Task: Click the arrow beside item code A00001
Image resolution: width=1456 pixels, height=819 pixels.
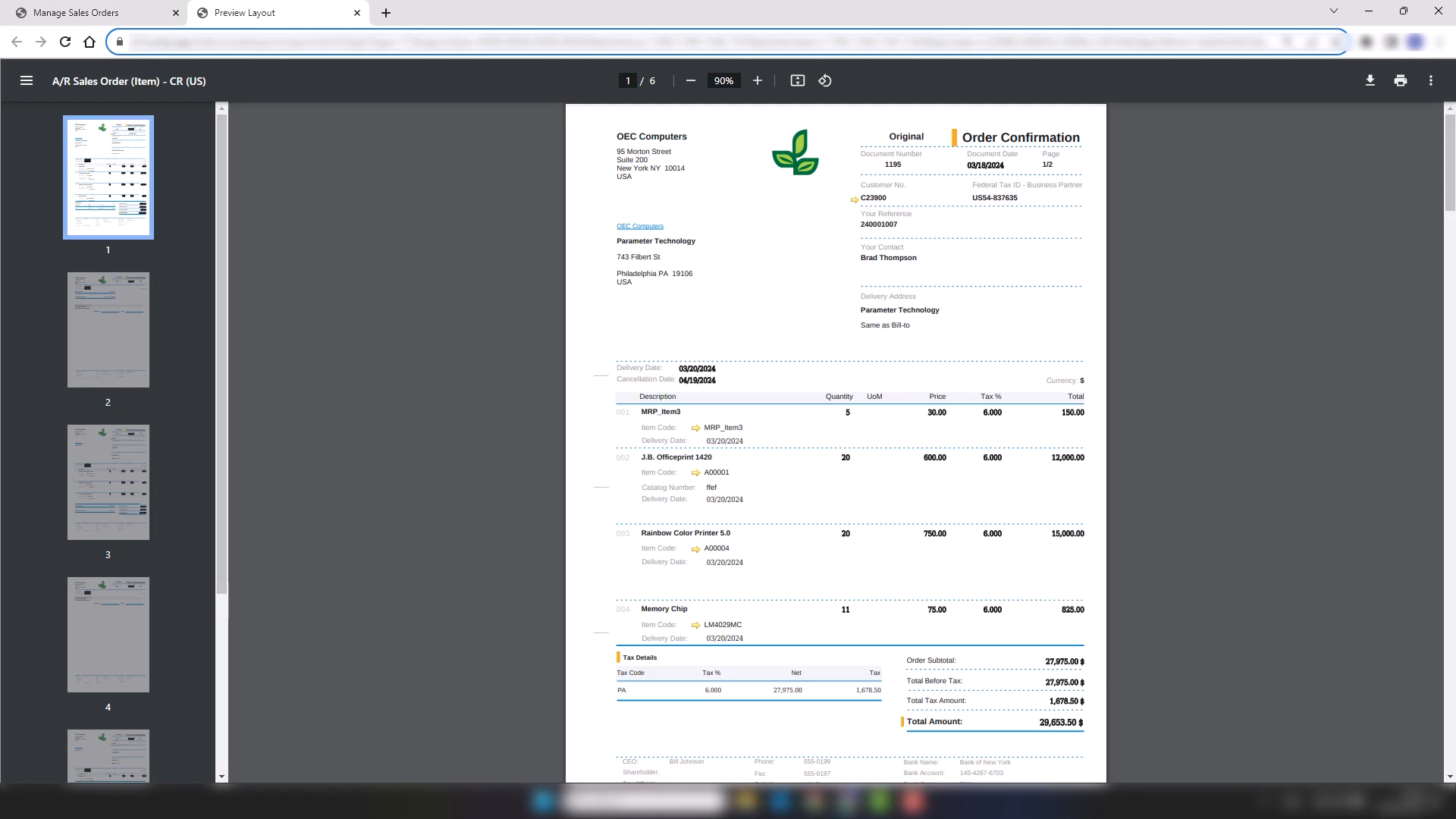Action: [x=695, y=473]
